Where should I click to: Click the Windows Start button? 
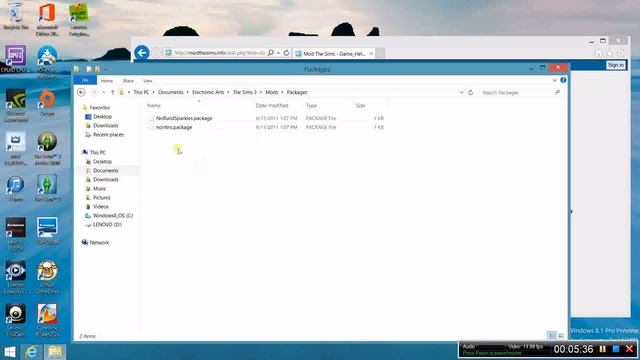click(x=10, y=352)
